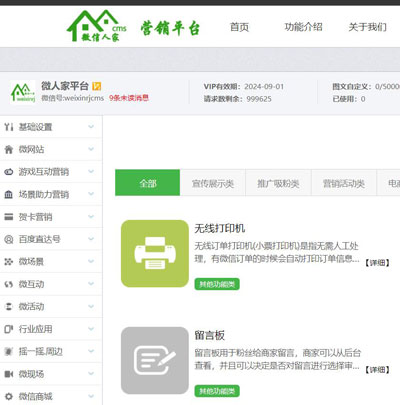Click the 微互动 arrows sidebar icon
400x405 pixels.
tap(9, 284)
